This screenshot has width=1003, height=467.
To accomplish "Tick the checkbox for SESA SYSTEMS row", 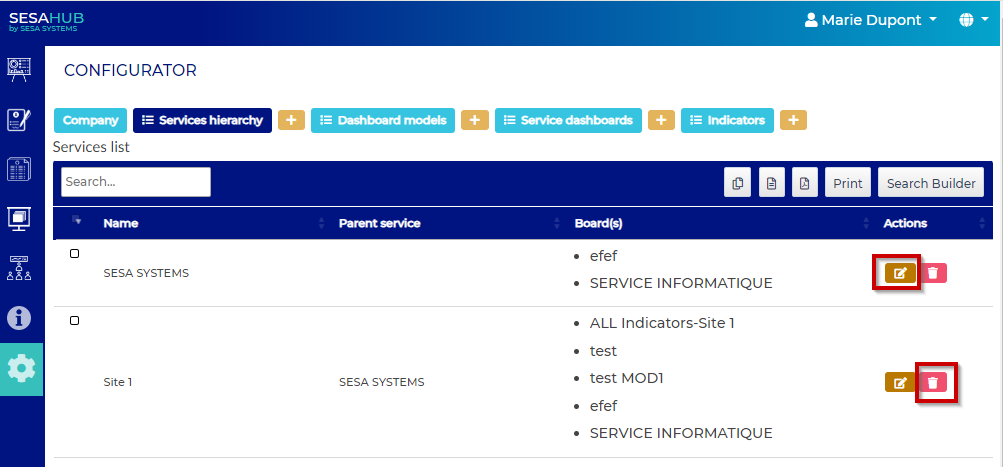I will click(x=75, y=254).
